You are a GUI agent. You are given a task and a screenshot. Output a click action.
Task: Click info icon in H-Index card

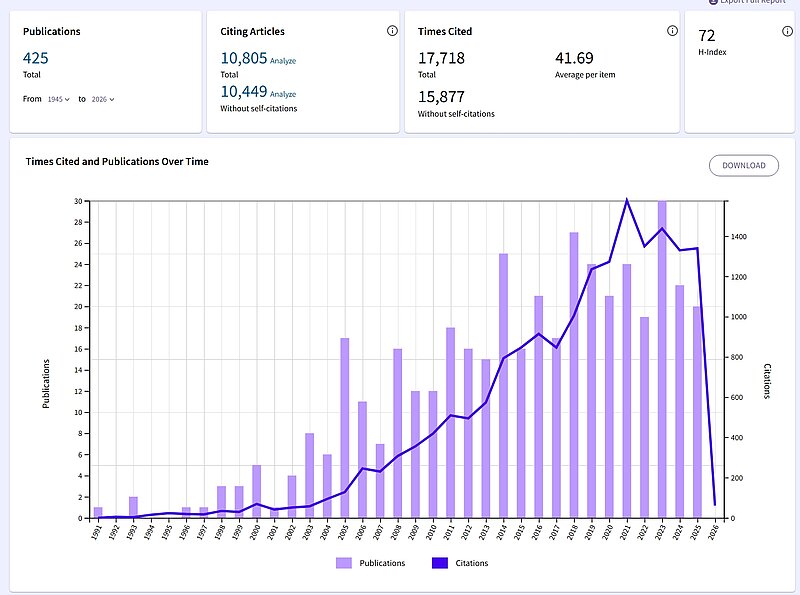(x=787, y=31)
